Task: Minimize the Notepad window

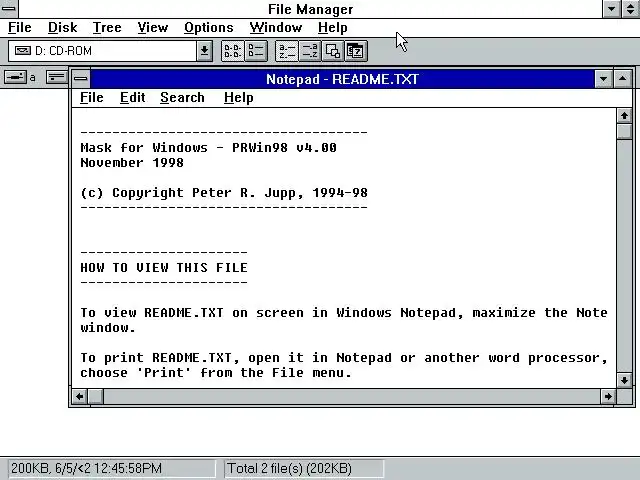Action: point(603,79)
